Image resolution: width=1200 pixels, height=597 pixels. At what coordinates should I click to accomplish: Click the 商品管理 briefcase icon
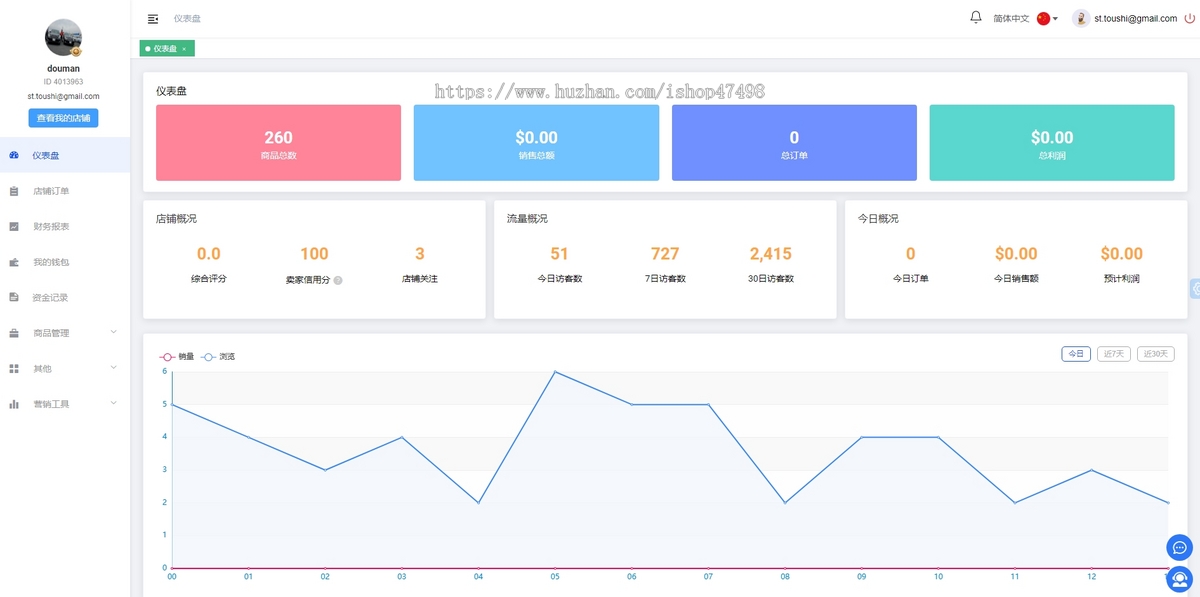[x=14, y=333]
